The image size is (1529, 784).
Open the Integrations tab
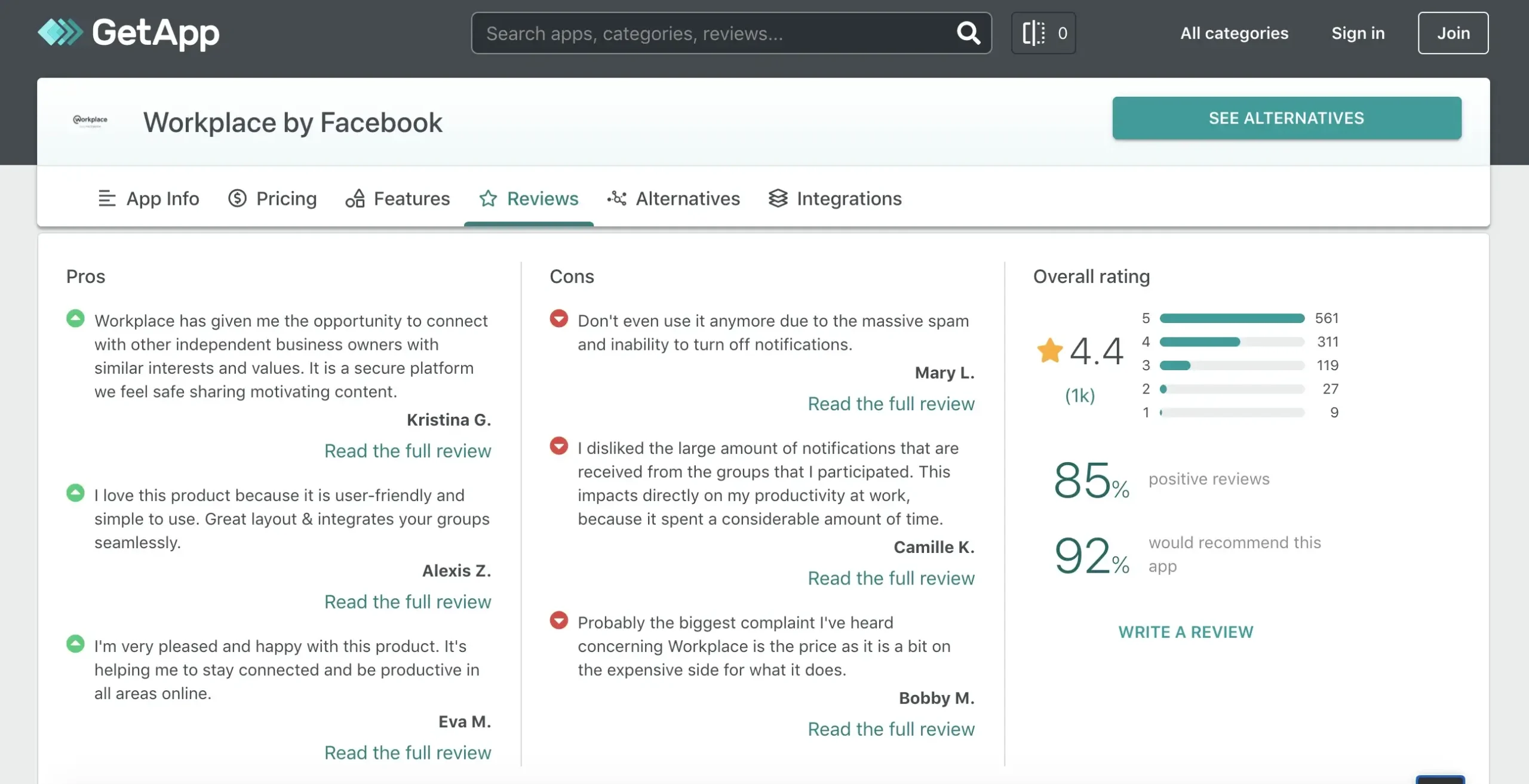pyautogui.click(x=835, y=198)
